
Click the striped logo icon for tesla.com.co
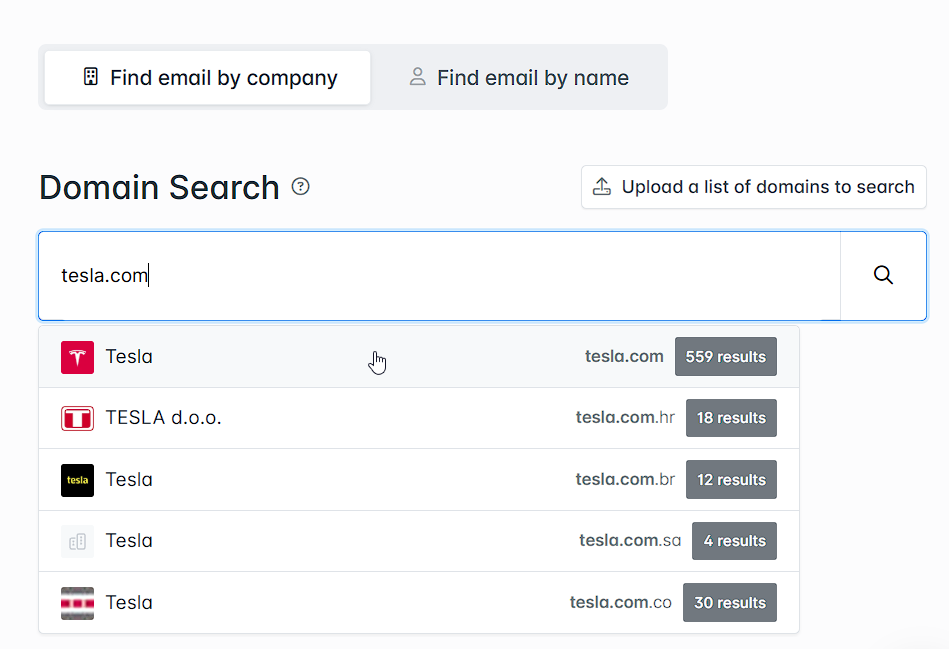77,603
